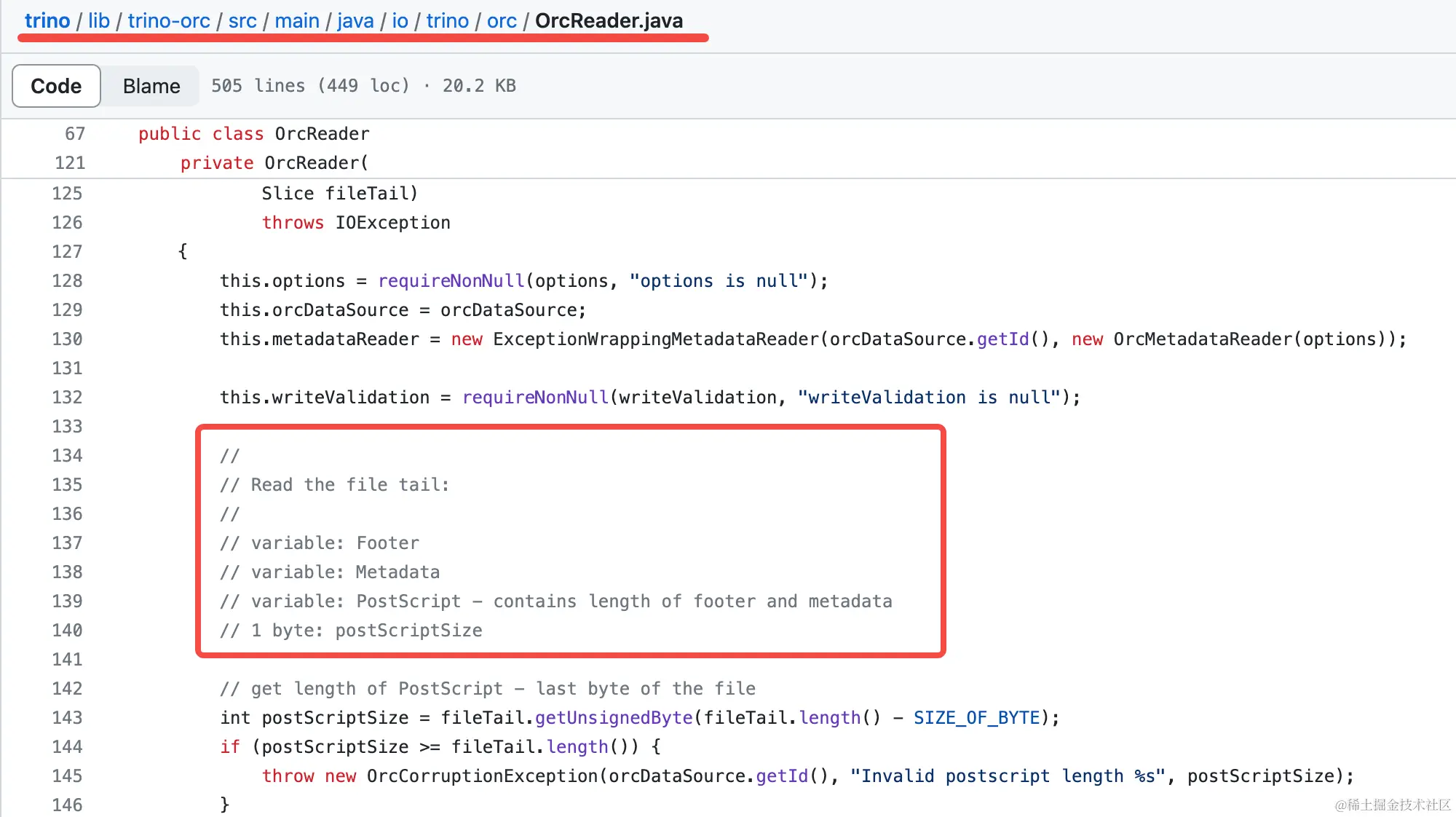Viewport: 1456px width, 817px height.
Task: Click line number 145
Action: click(x=67, y=776)
